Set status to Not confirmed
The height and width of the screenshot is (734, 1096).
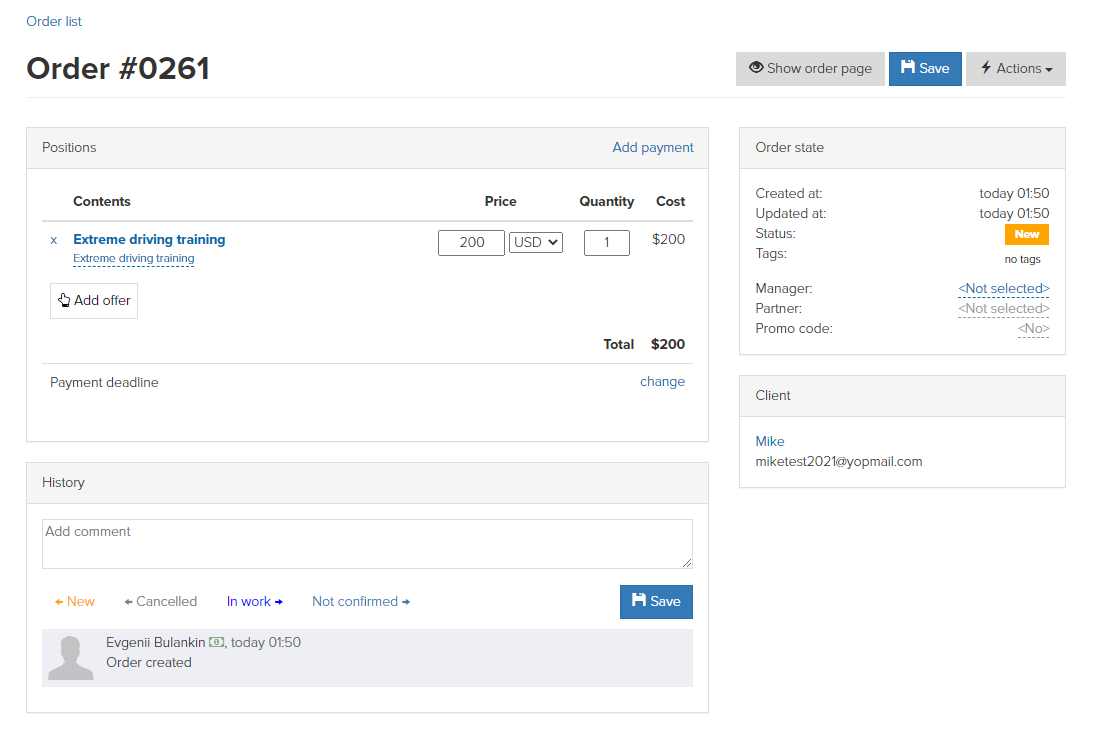point(361,602)
